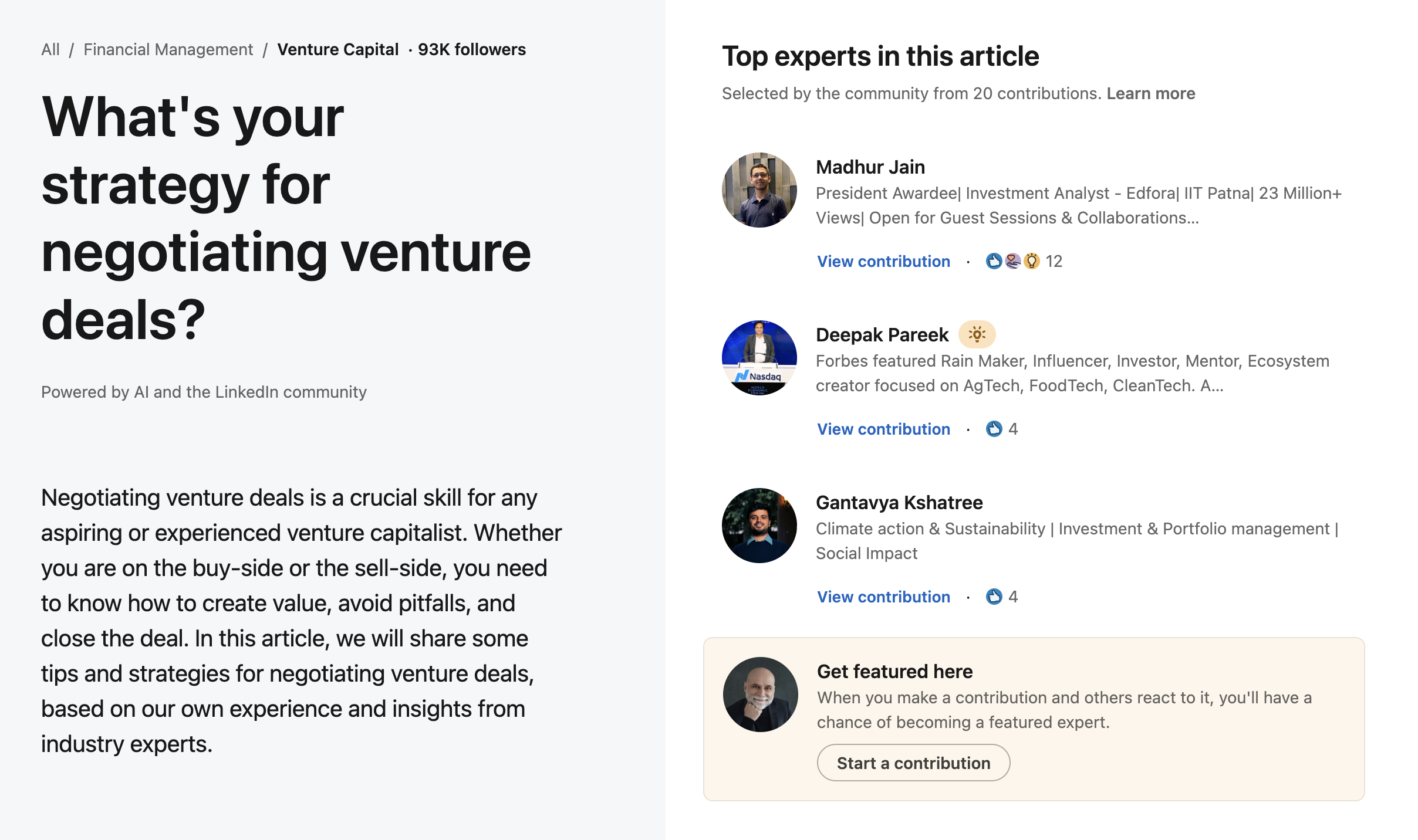Click Gantavya Kshatree's like reaction icon
The width and height of the screenshot is (1418, 840).
point(994,597)
